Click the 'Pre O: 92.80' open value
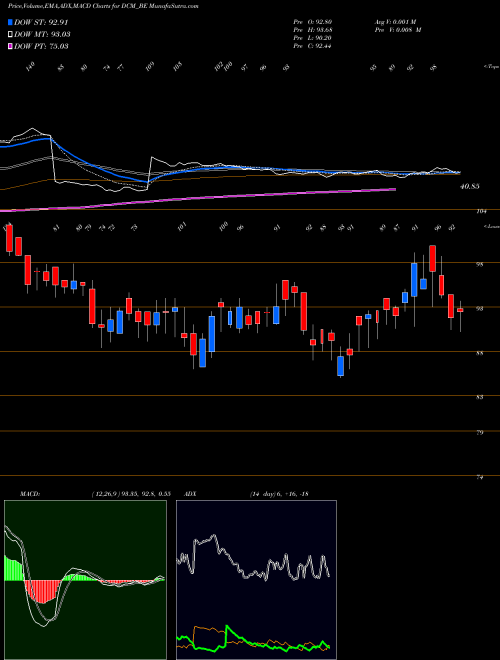 pos(314,22)
